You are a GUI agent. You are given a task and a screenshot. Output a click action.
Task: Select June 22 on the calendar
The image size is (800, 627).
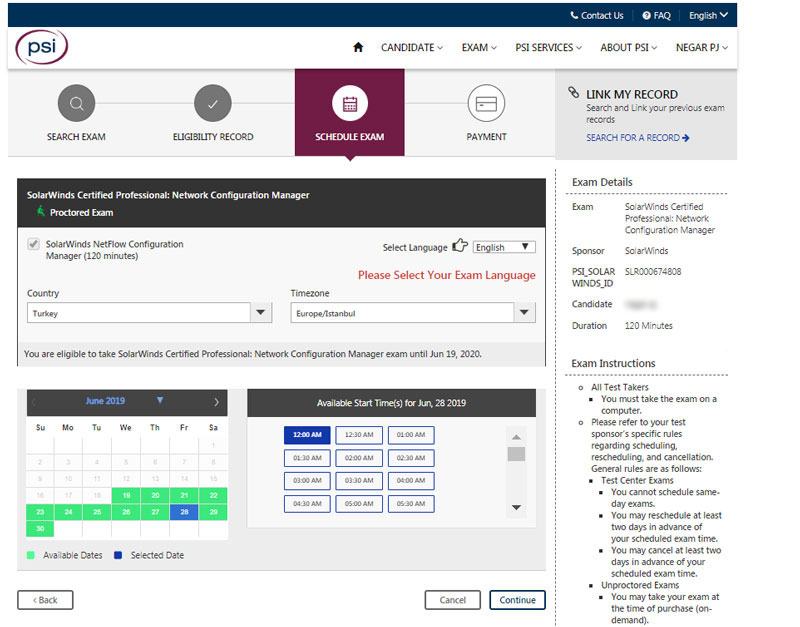click(213, 495)
